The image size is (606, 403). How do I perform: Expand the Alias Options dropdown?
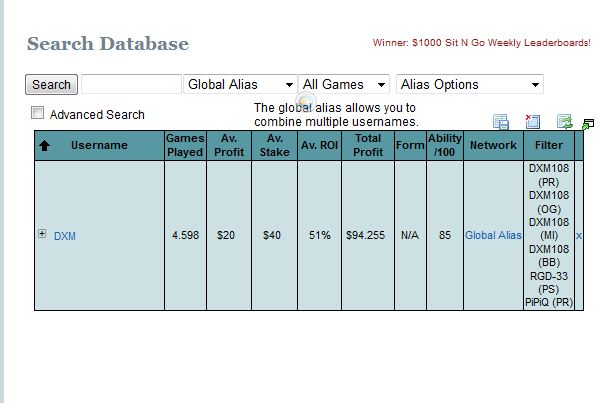[x=469, y=85]
